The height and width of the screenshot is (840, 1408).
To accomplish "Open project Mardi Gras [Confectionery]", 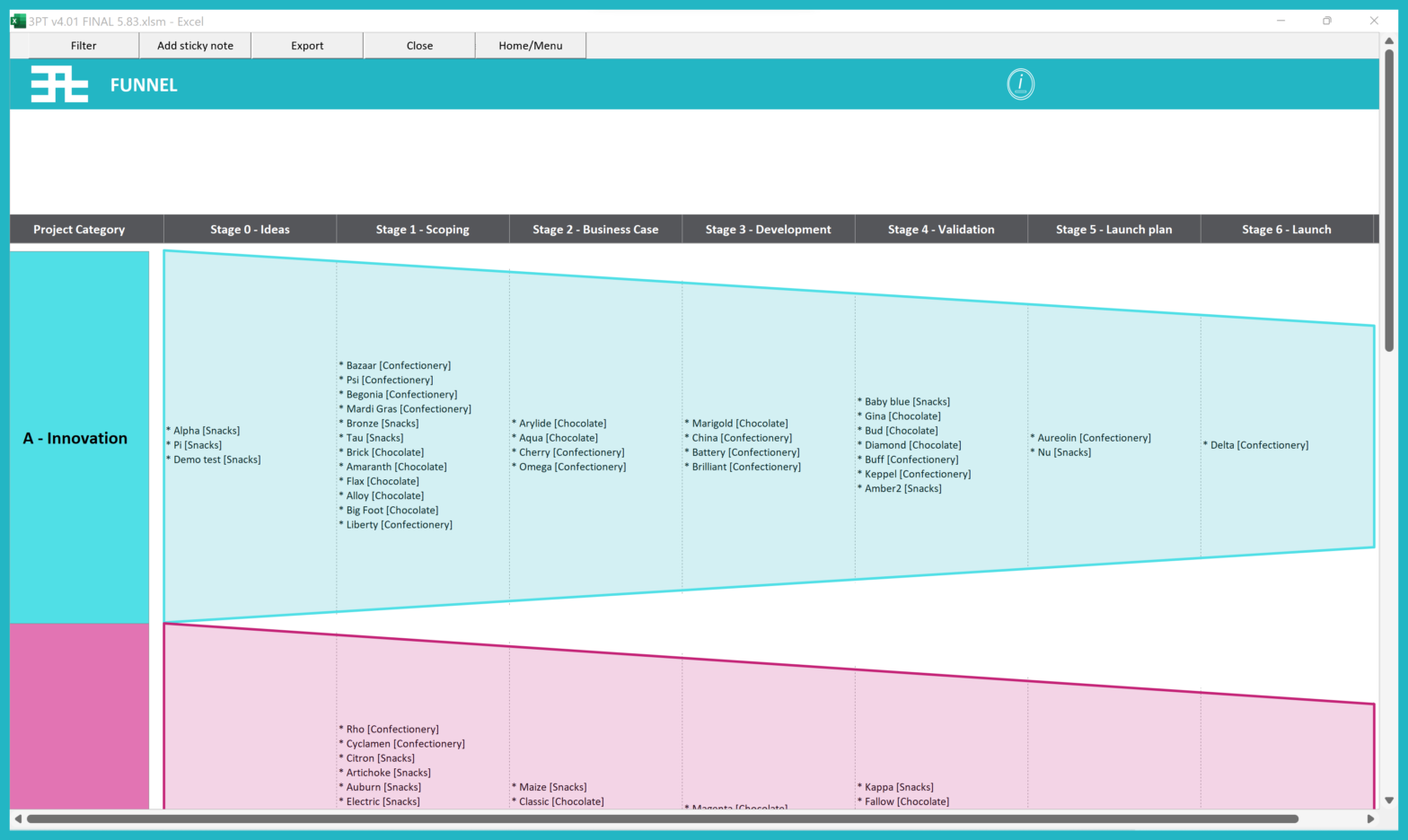I will coord(405,408).
